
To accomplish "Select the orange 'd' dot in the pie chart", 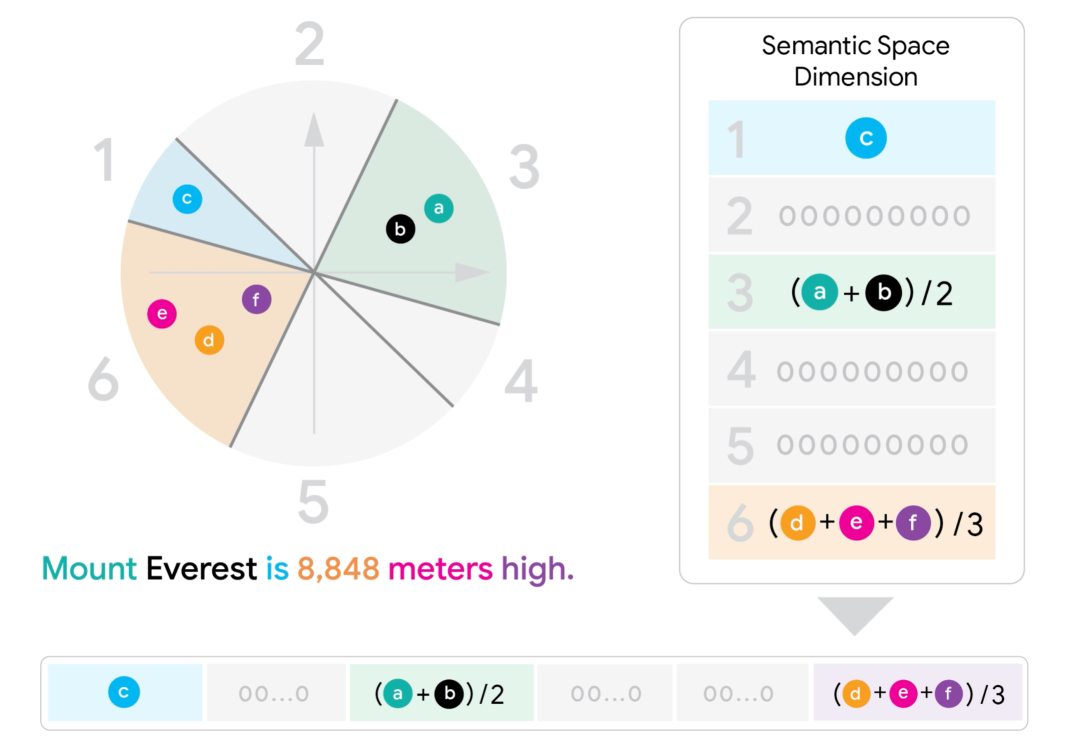I will tap(209, 340).
